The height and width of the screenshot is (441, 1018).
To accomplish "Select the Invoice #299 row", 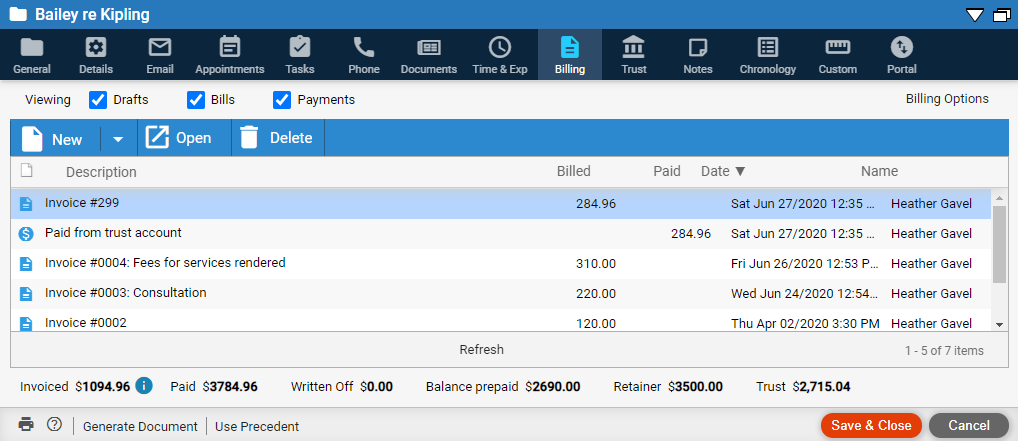I will coord(501,204).
